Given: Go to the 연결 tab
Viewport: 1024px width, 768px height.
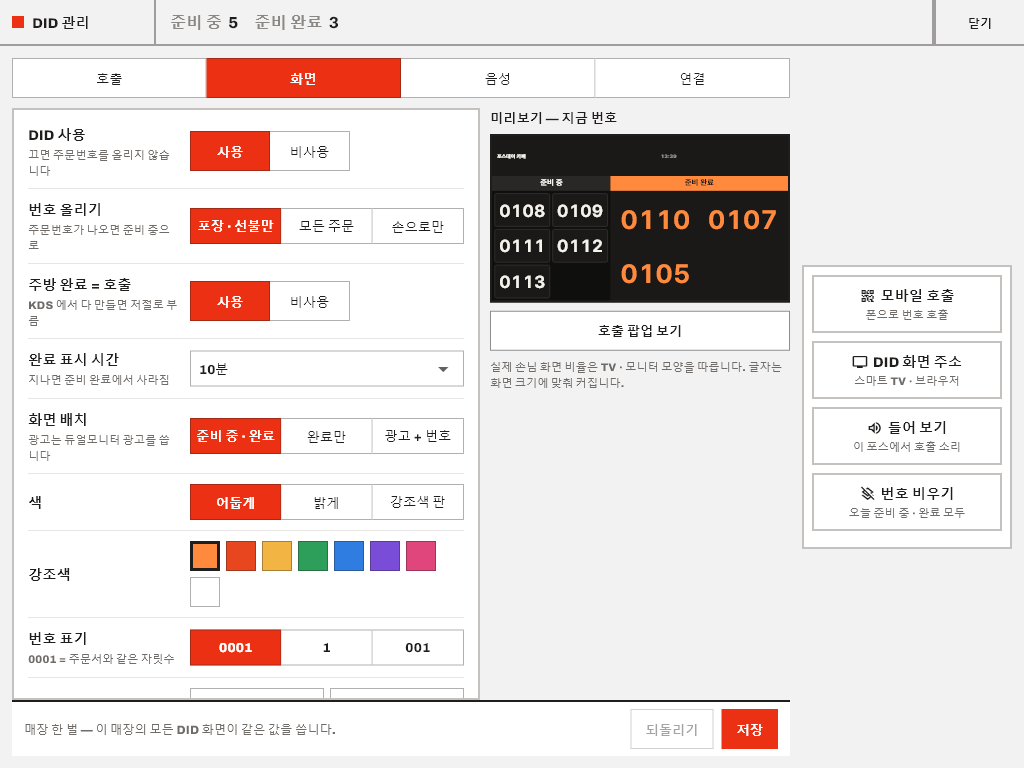Looking at the screenshot, I should (x=692, y=78).
